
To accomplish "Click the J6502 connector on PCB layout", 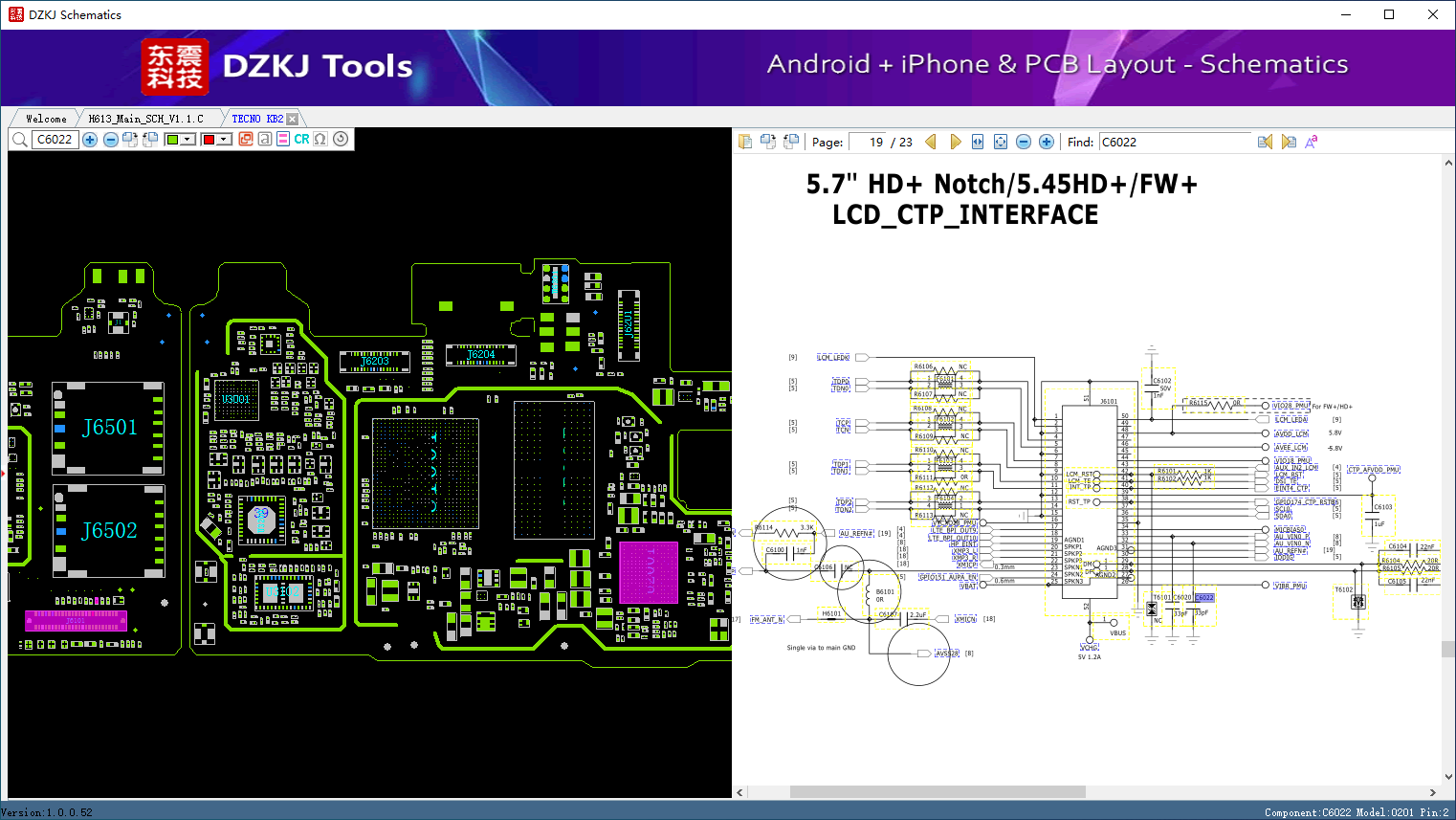I will point(109,531).
